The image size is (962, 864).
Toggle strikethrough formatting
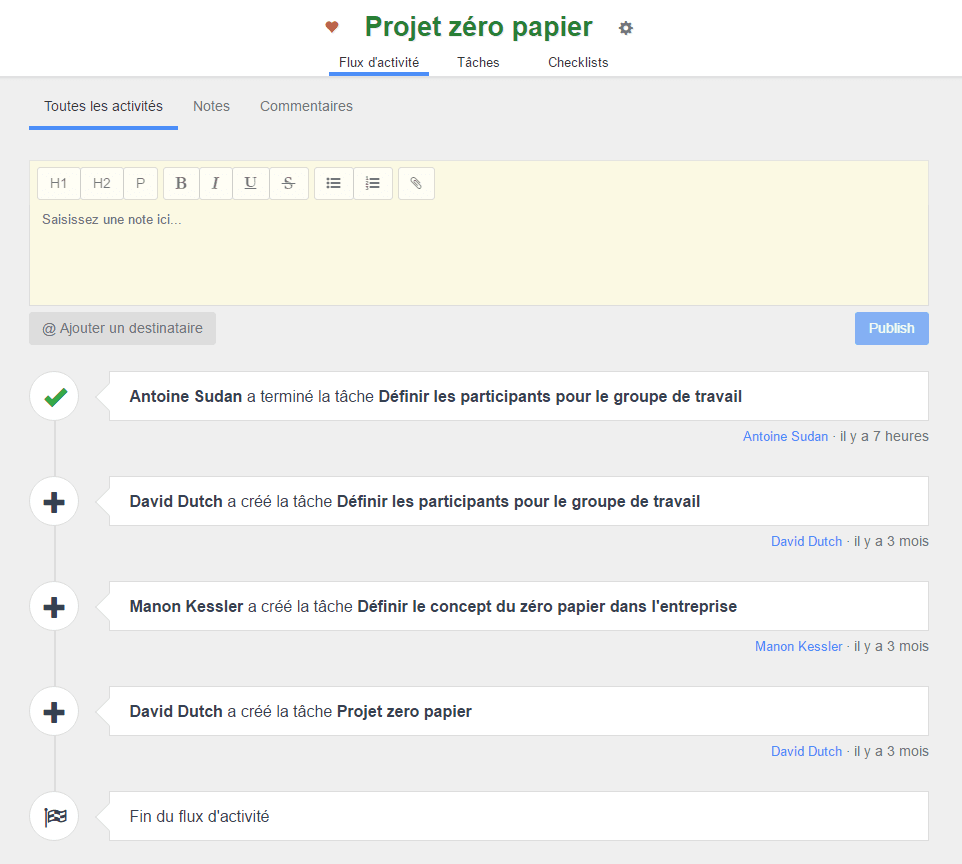pyautogui.click(x=288, y=183)
